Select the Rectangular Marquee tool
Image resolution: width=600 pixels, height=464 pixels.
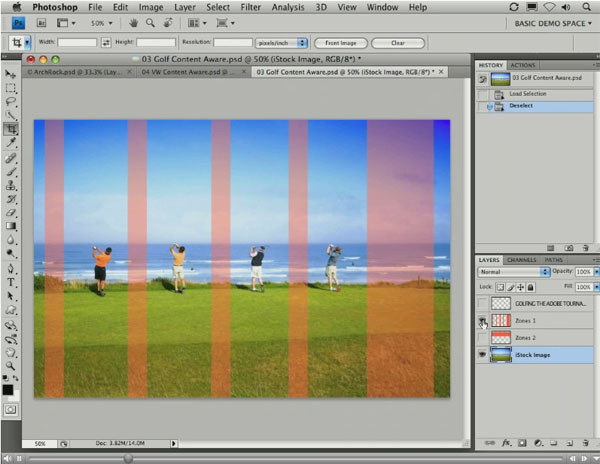10,87
